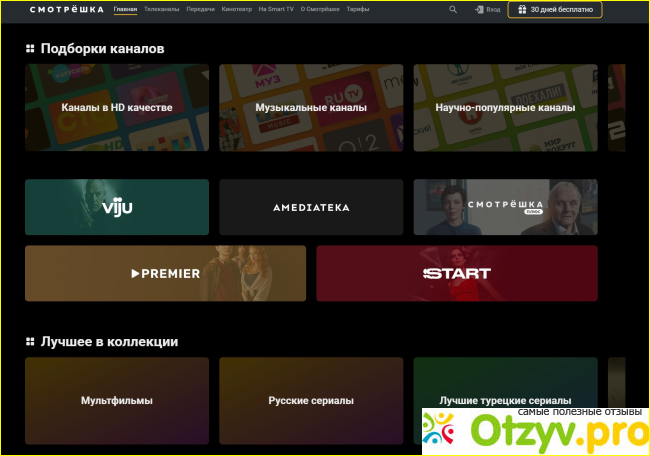The height and width of the screenshot is (456, 650).
Task: Open the О Смотрёшке page
Action: (320, 9)
